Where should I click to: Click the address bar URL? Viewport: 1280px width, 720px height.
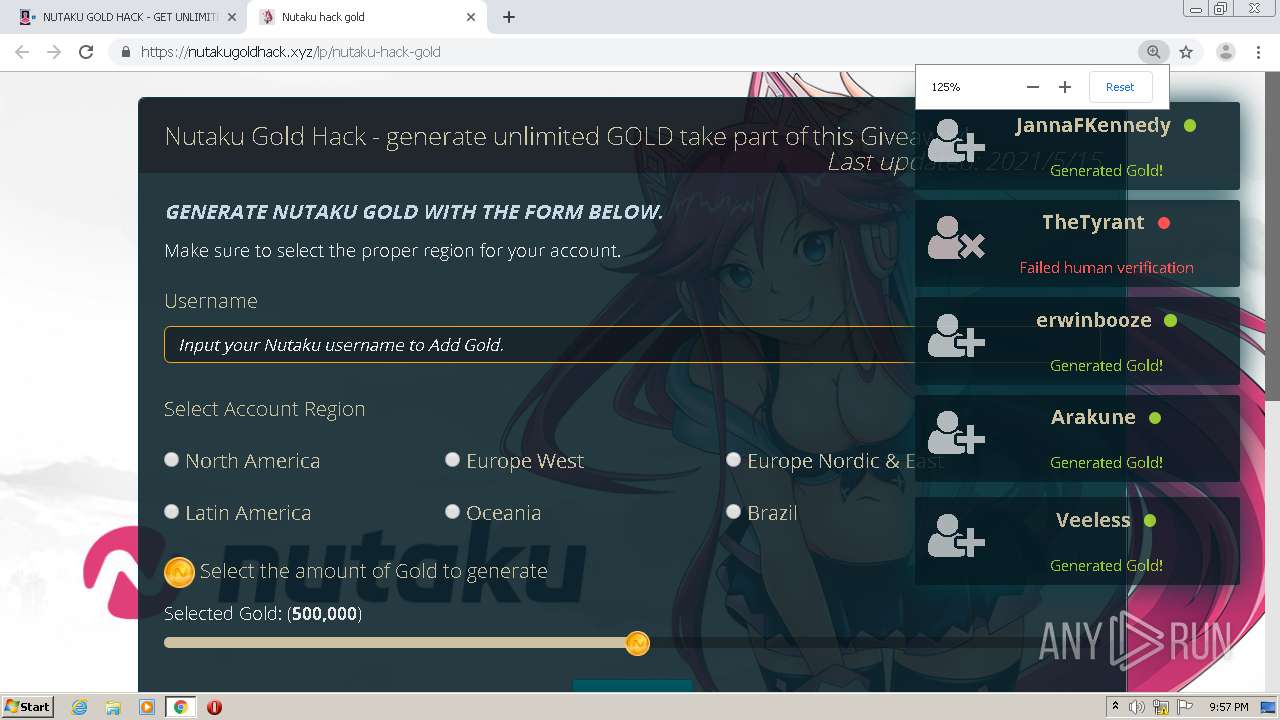(291, 52)
